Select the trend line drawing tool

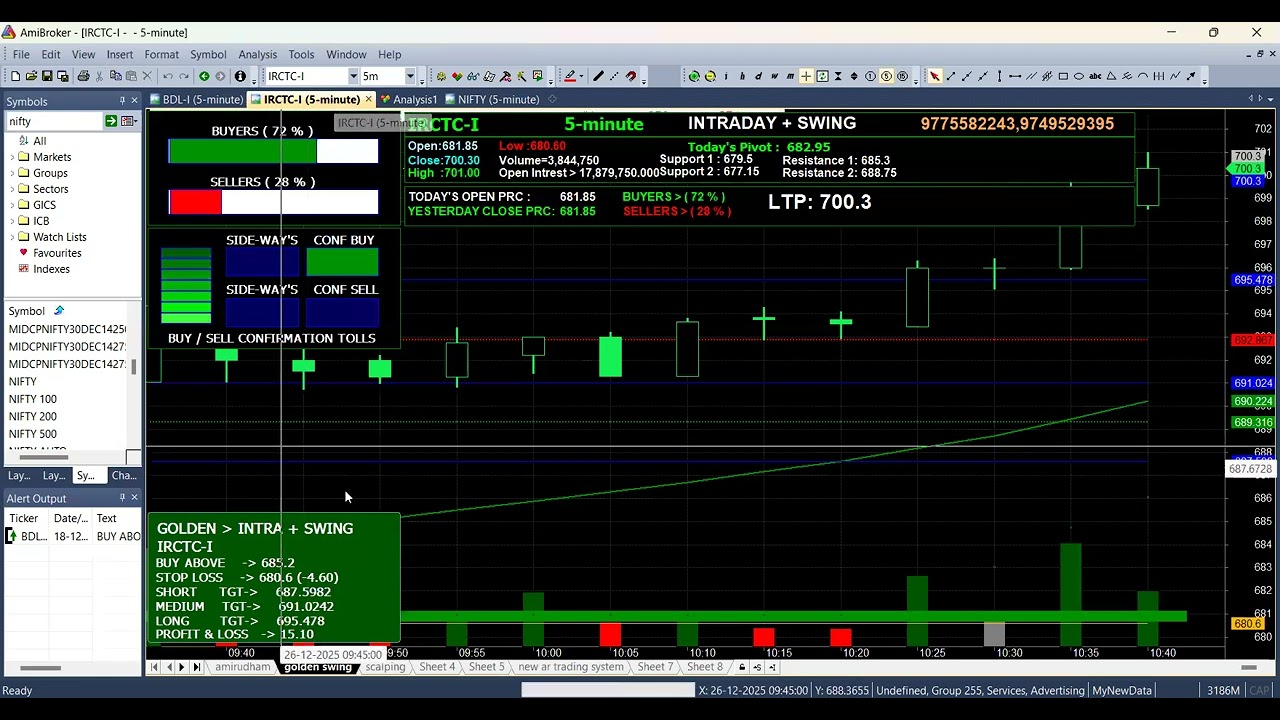(951, 76)
